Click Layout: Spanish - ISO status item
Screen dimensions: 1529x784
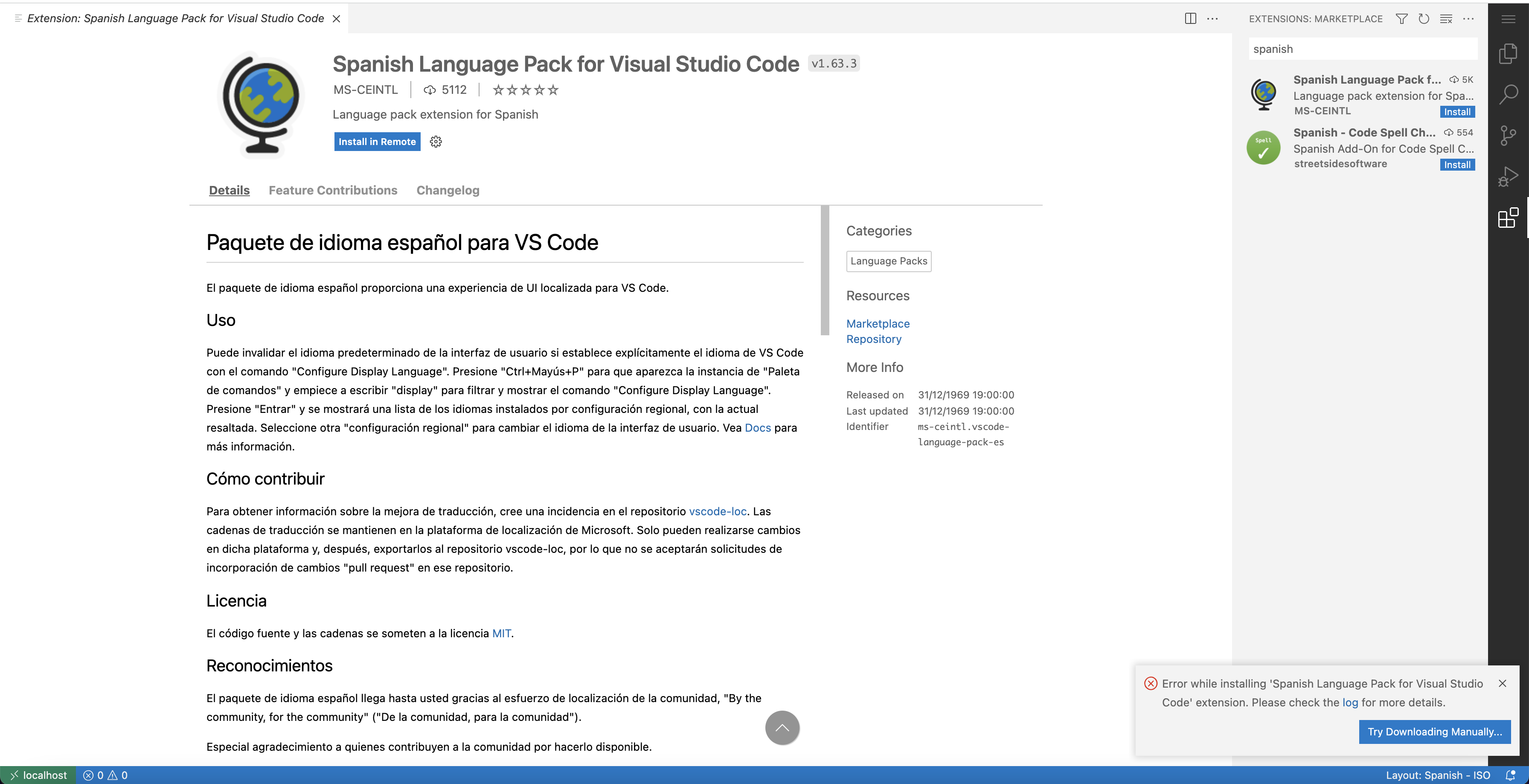(1438, 775)
